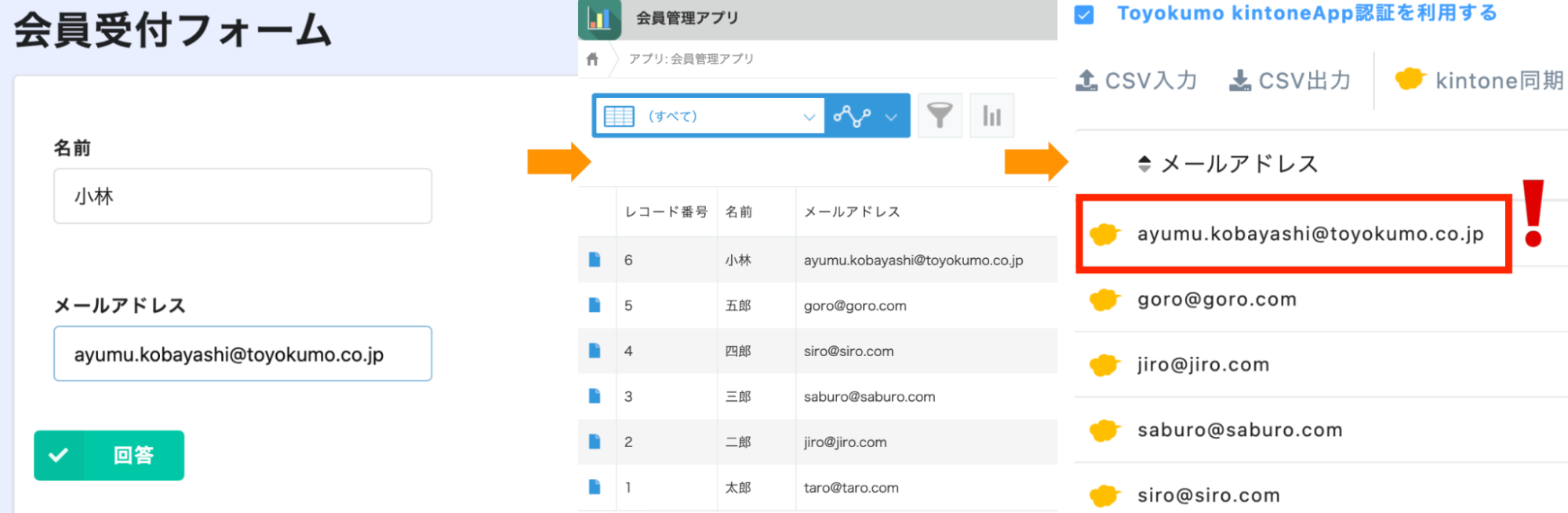Click jiro@jiro.com in the kintone record list

(x=845, y=442)
